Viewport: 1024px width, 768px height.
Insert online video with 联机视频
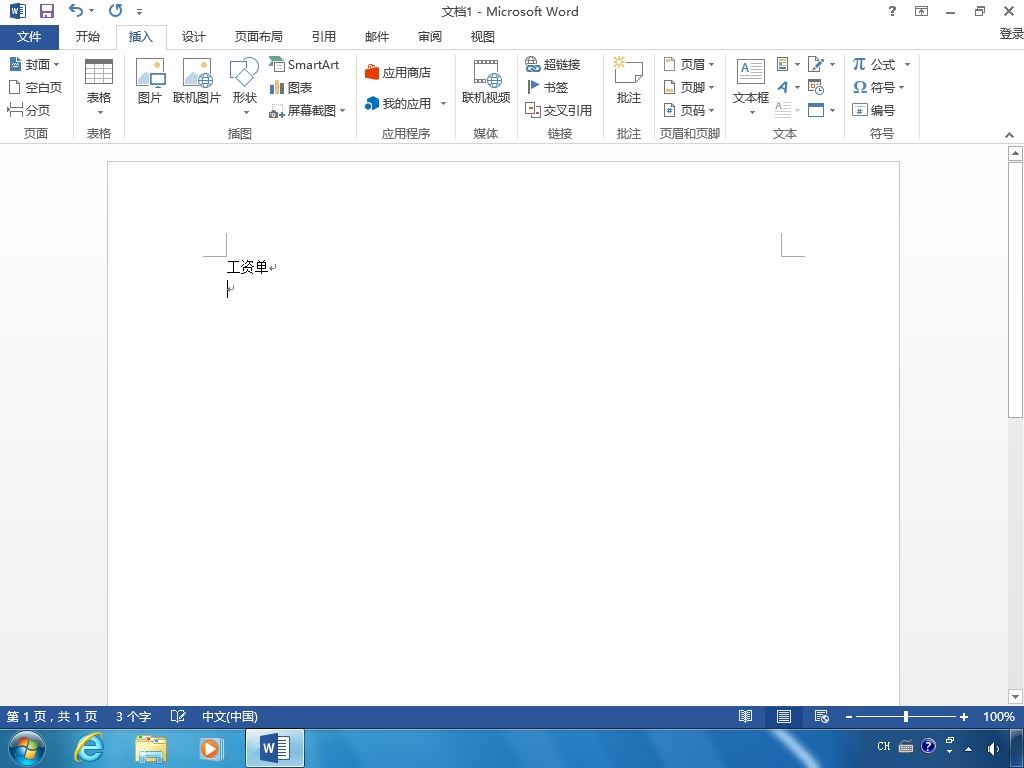point(486,82)
